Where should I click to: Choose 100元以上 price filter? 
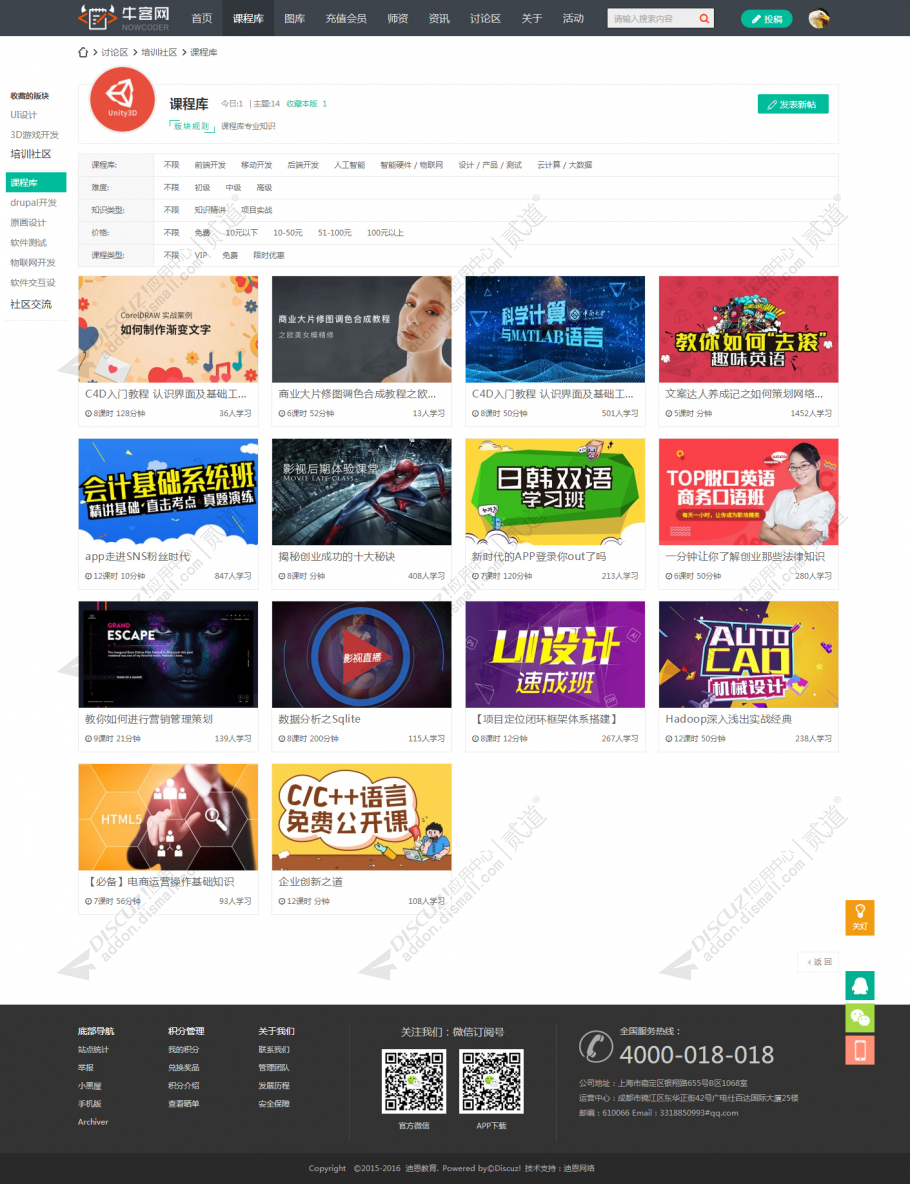pos(385,233)
